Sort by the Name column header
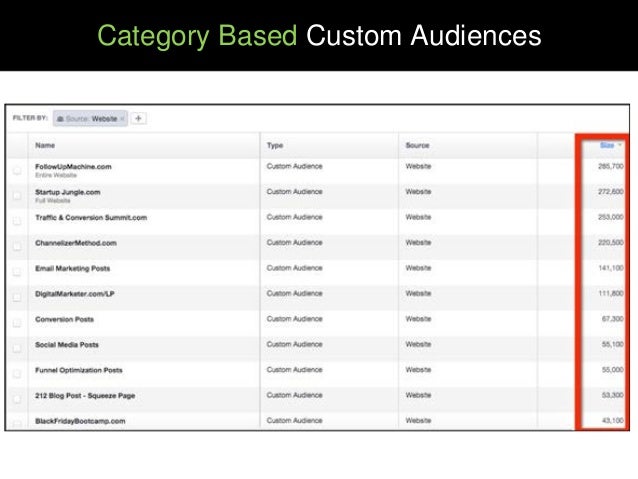Screen dimensions: 638x479 click(x=45, y=145)
